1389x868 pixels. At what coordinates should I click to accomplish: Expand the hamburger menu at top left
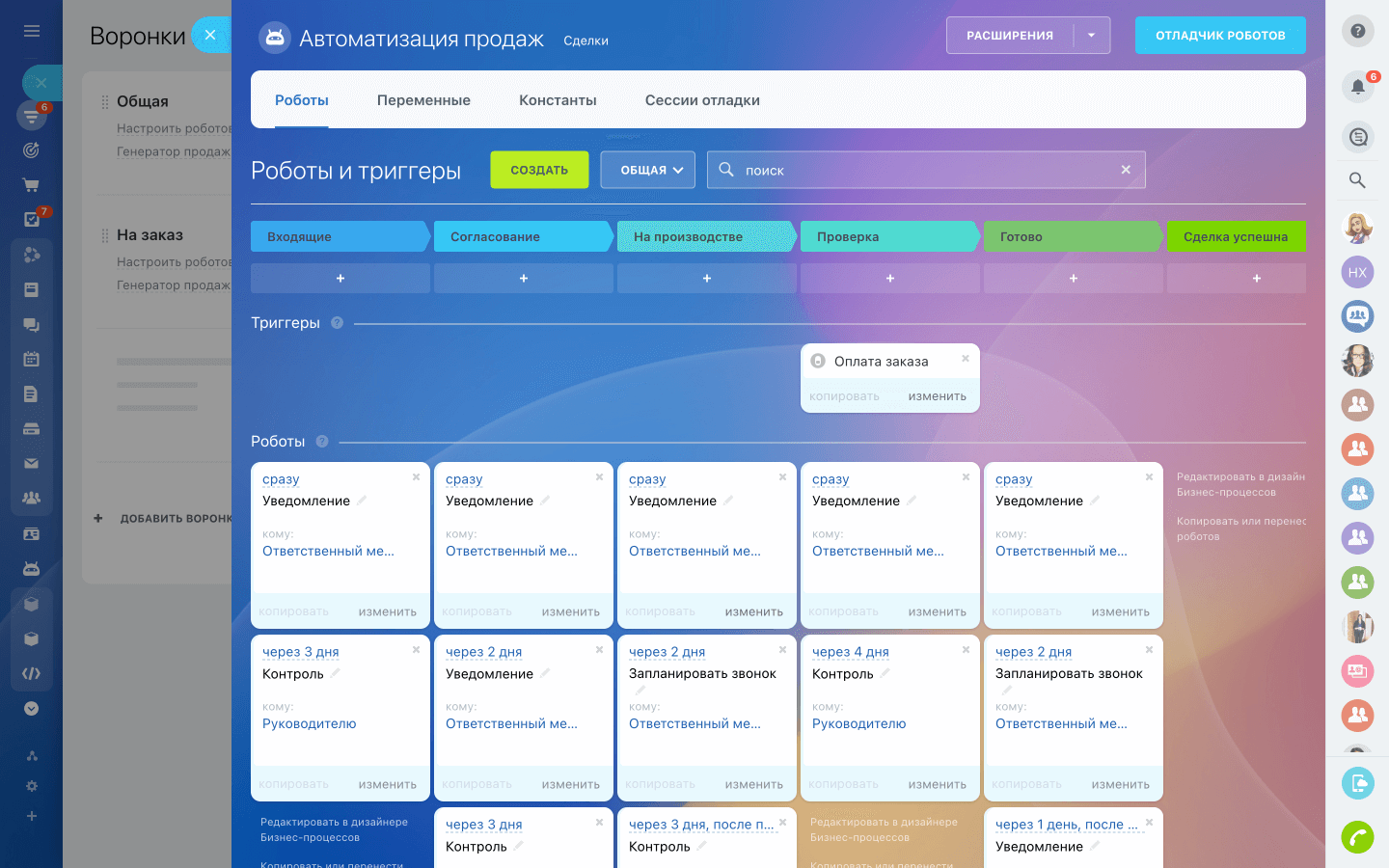click(31, 30)
